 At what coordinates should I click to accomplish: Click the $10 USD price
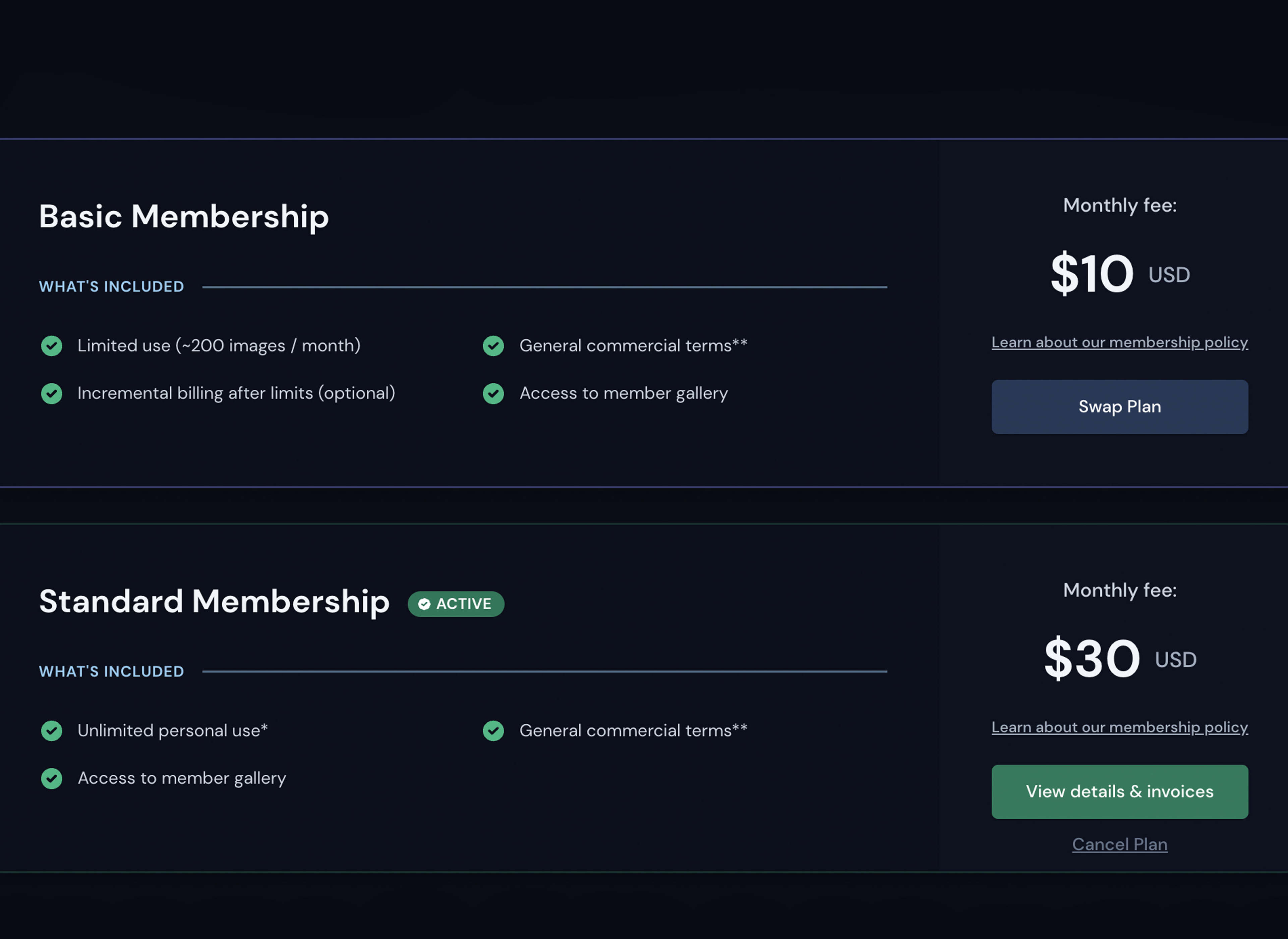click(x=1119, y=274)
